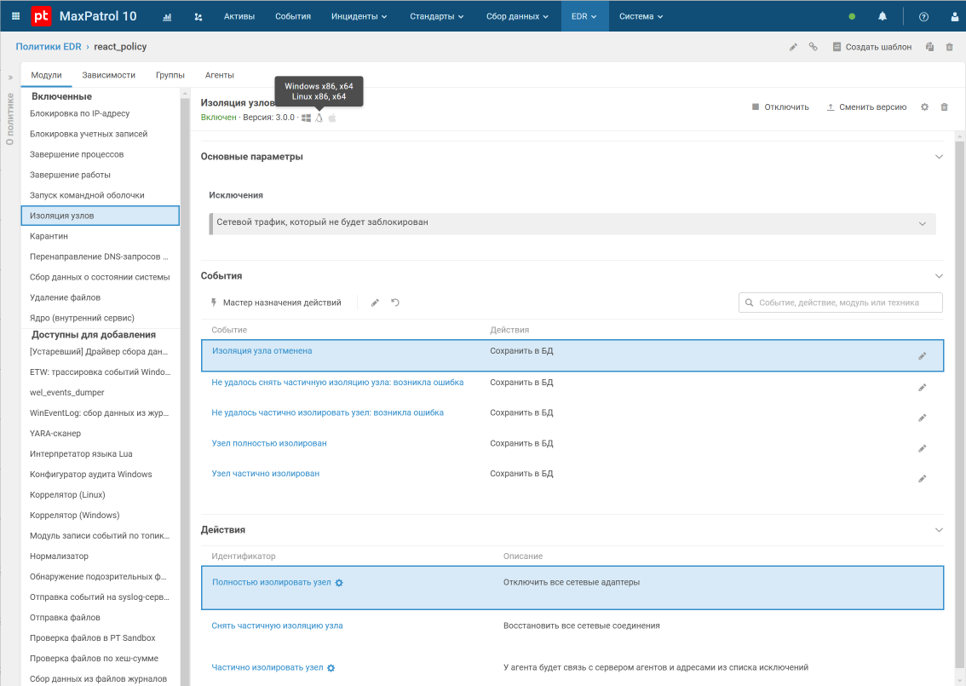This screenshot has width=966, height=686.
Task: Collapse the 'Действия' section
Action: tap(939, 530)
